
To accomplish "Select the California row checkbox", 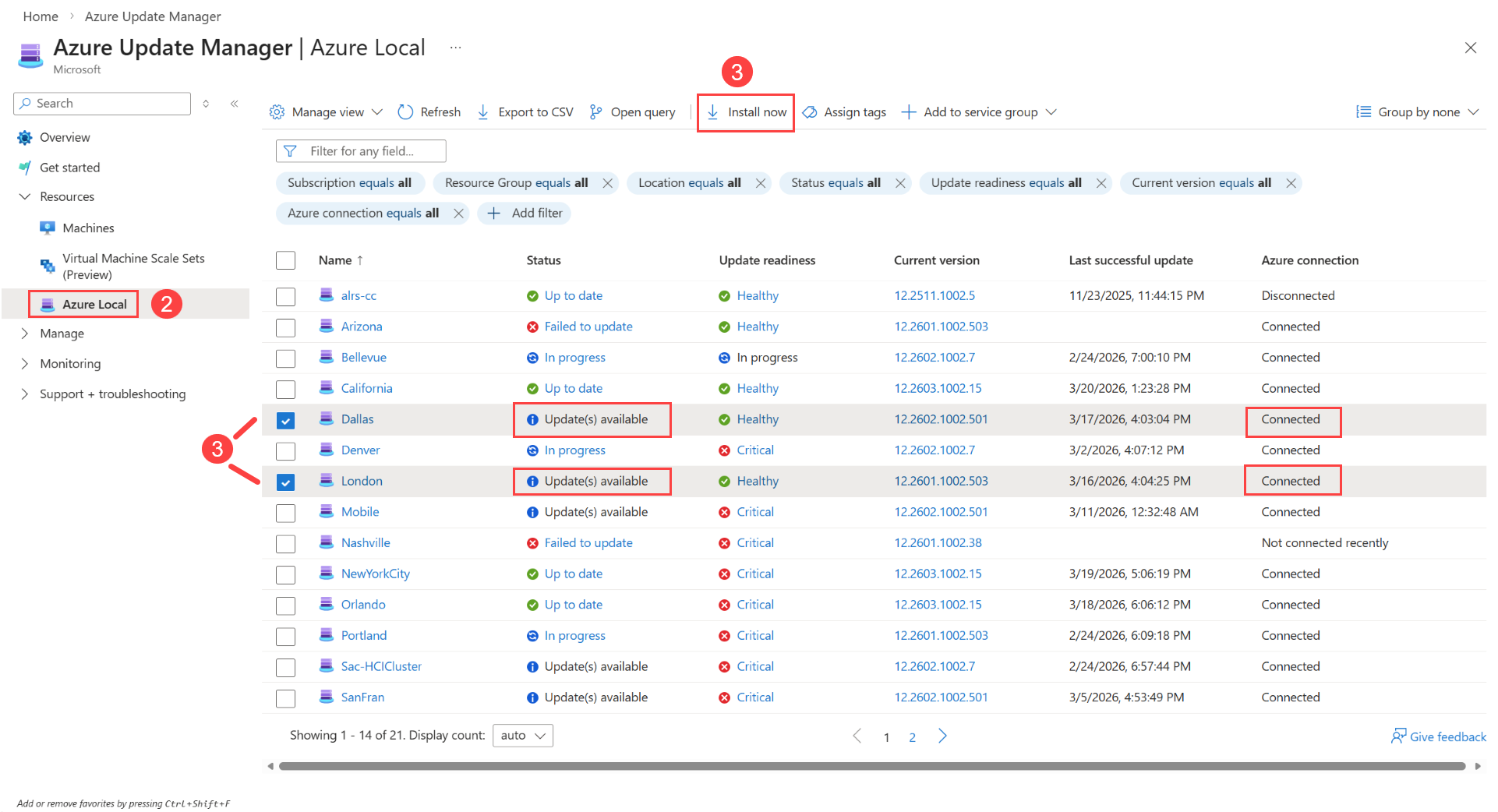I will point(286,390).
